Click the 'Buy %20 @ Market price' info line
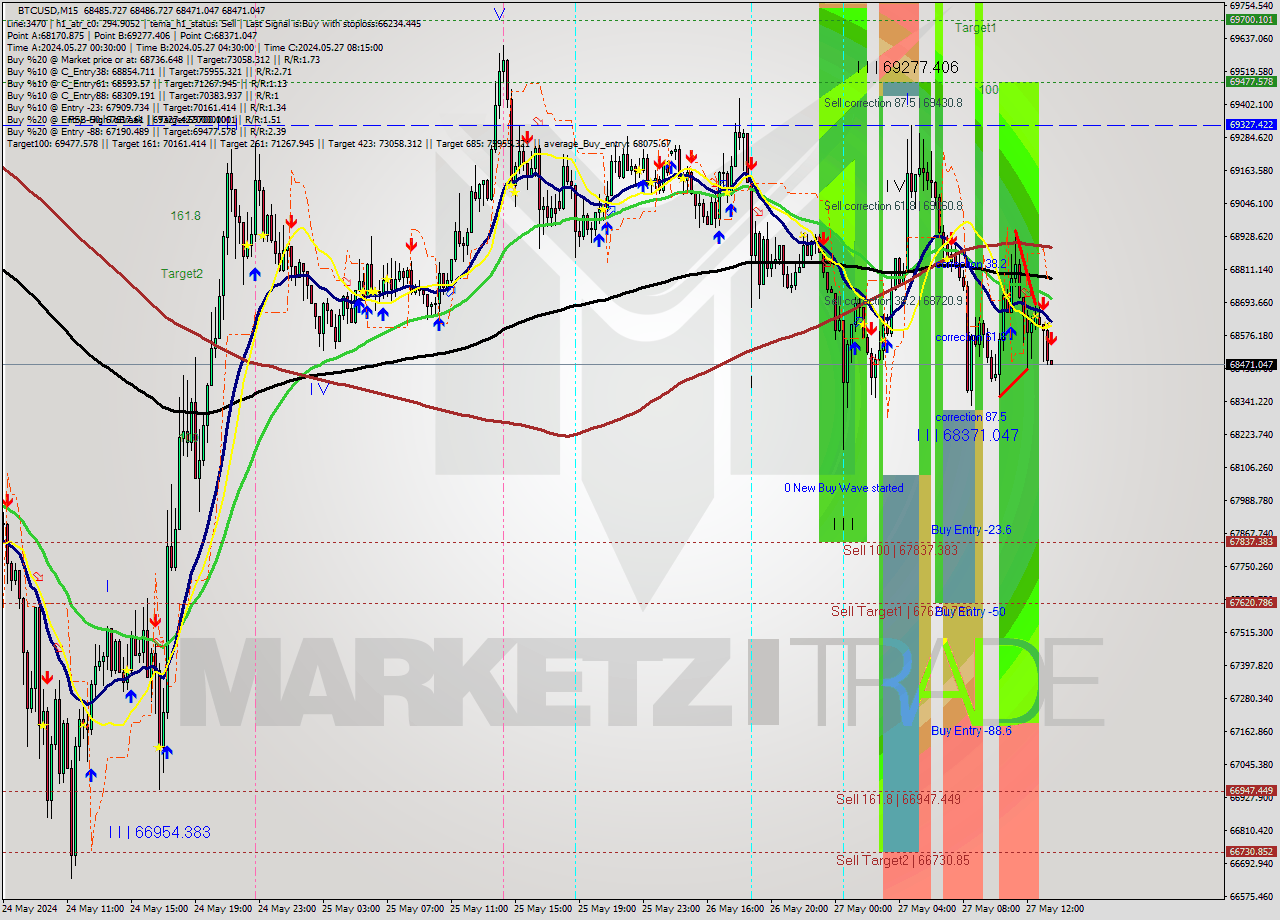The height and width of the screenshot is (920, 1280). [x=163, y=59]
